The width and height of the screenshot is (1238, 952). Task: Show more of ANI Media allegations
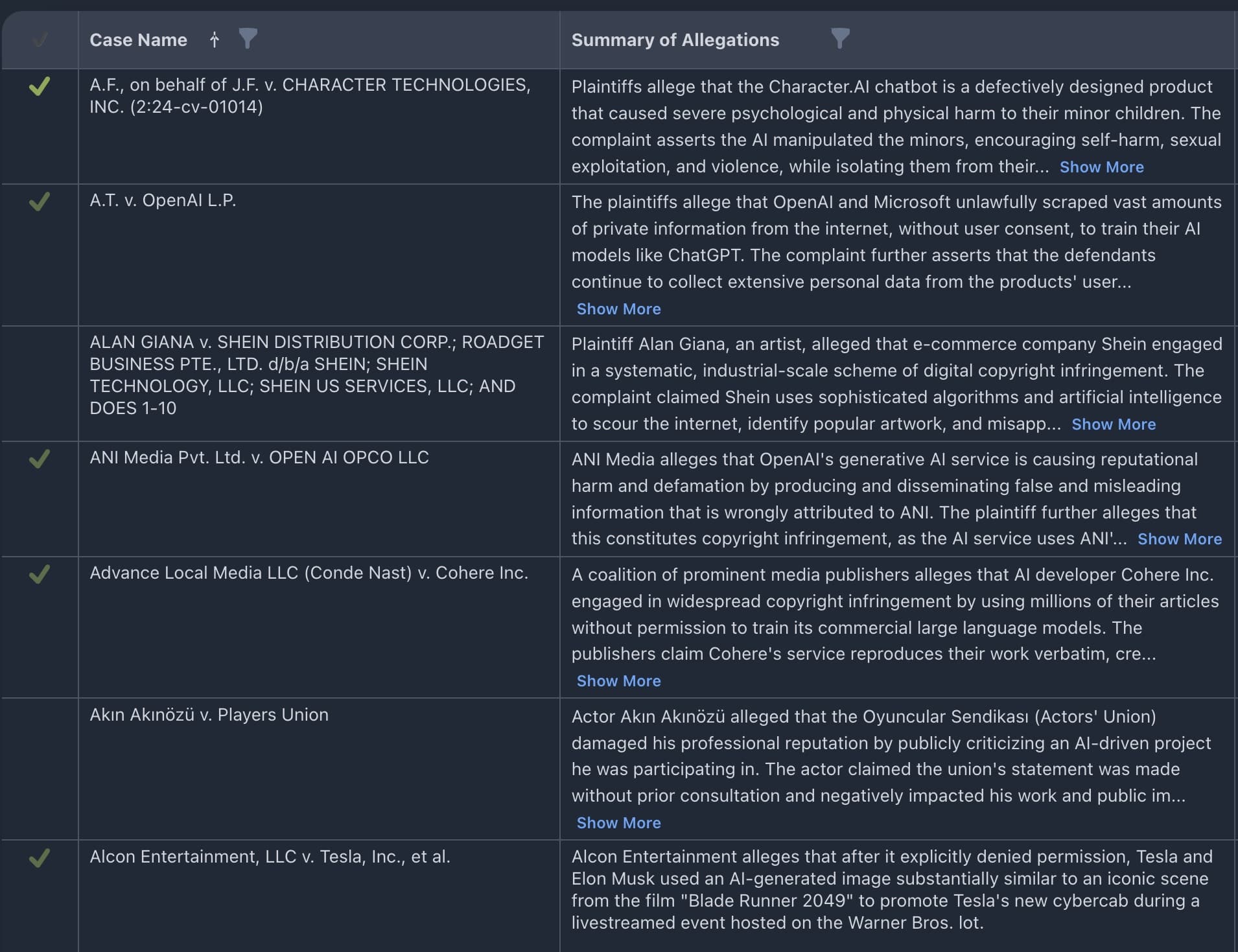(1179, 539)
